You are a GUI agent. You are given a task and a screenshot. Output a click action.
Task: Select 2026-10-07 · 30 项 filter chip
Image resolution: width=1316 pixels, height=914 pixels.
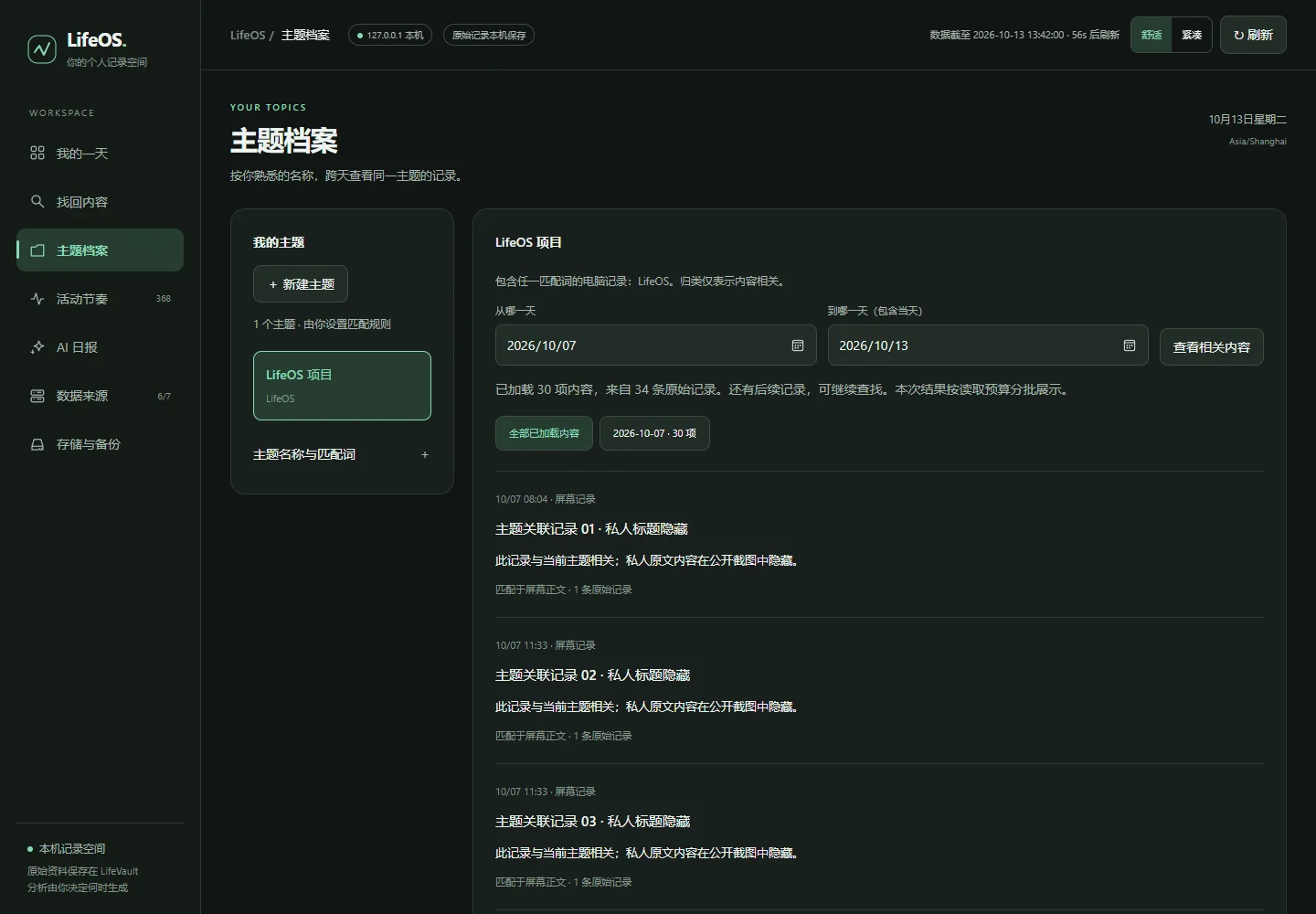tap(654, 433)
